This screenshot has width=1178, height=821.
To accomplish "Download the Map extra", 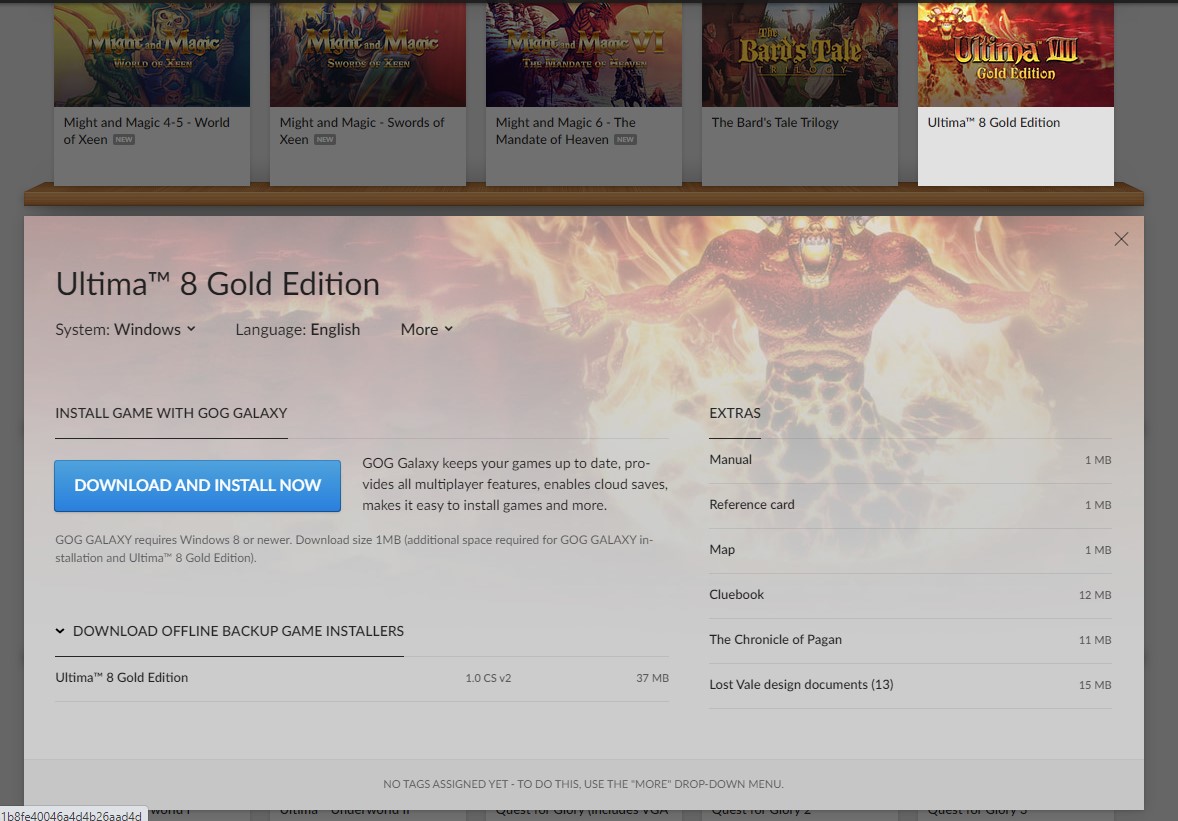I will pos(910,550).
